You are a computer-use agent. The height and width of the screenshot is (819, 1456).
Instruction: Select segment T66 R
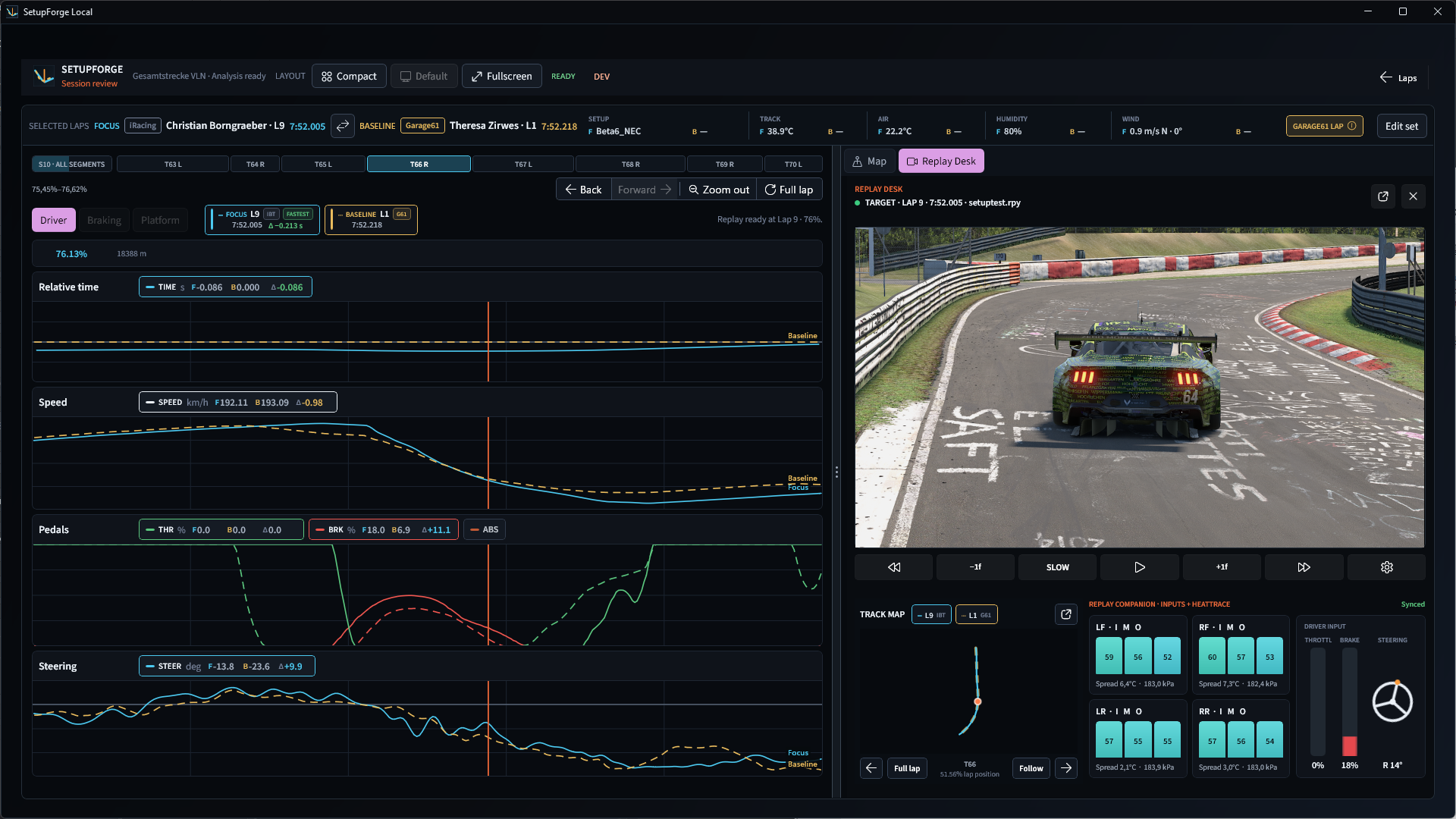pyautogui.click(x=419, y=164)
